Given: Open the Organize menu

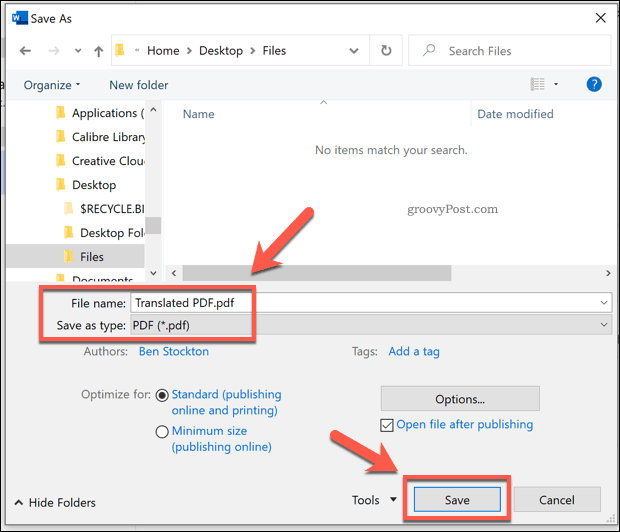Looking at the screenshot, I should pos(52,85).
